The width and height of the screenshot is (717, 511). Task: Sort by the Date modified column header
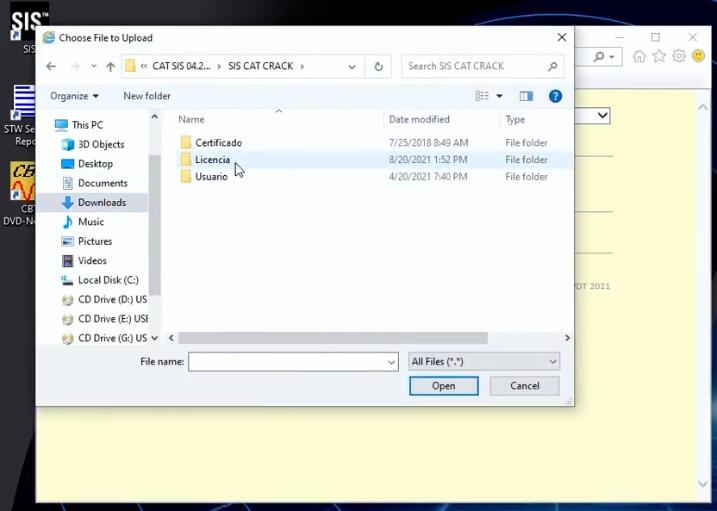point(419,119)
